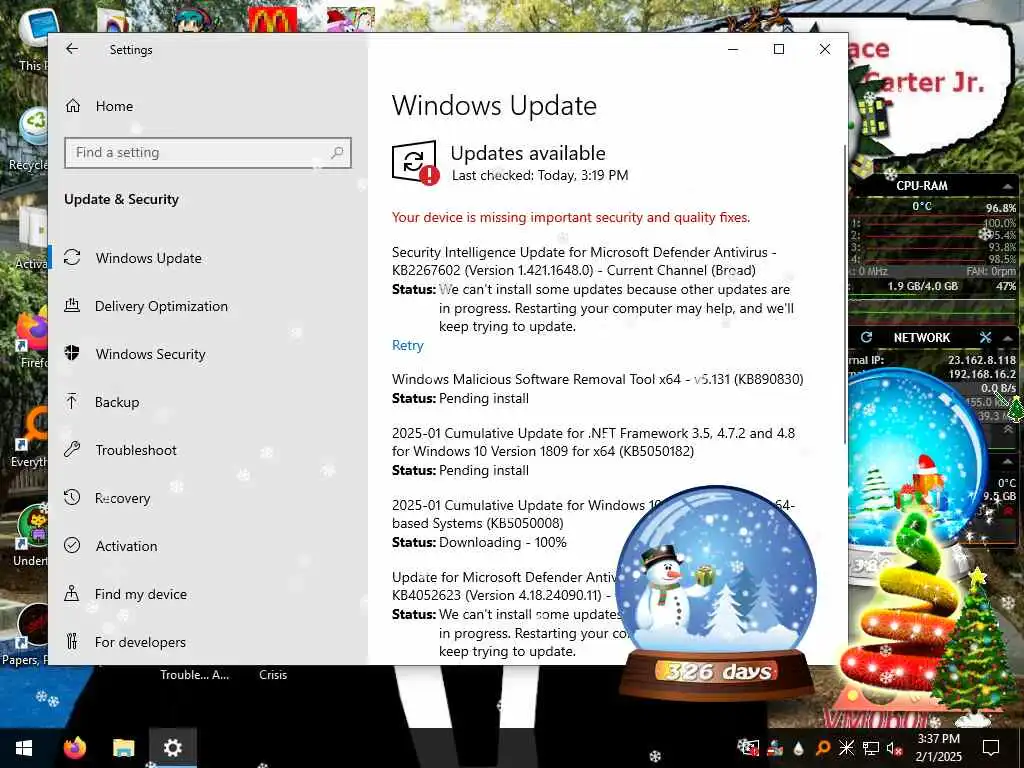1024x768 pixels.
Task: Click the KB5050008 cumulative update entry
Action: [509, 514]
